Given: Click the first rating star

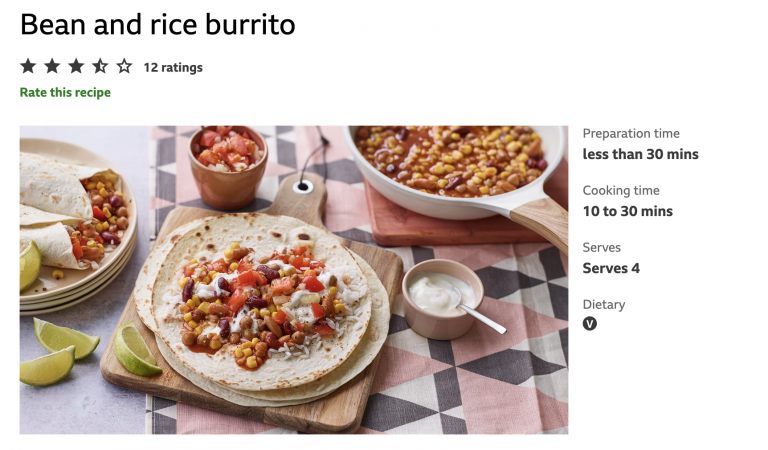Looking at the screenshot, I should (28, 66).
